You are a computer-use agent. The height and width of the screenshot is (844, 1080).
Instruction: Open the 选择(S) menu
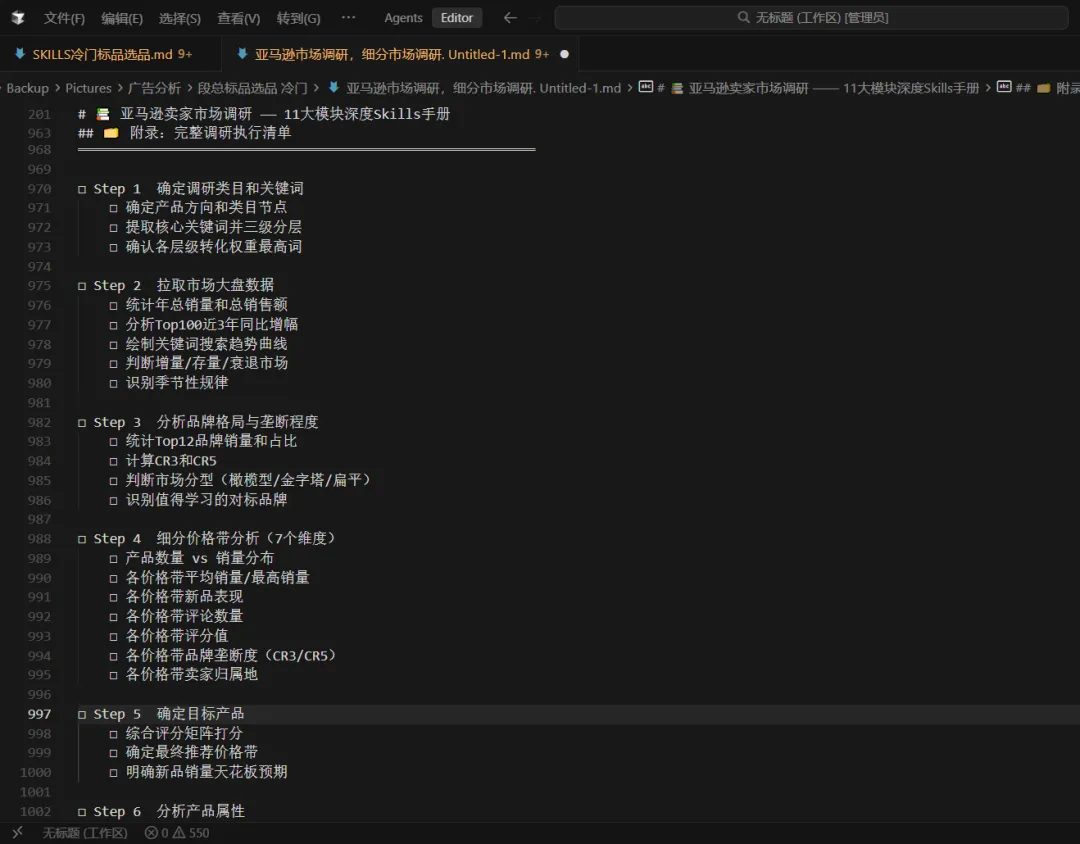click(x=180, y=19)
